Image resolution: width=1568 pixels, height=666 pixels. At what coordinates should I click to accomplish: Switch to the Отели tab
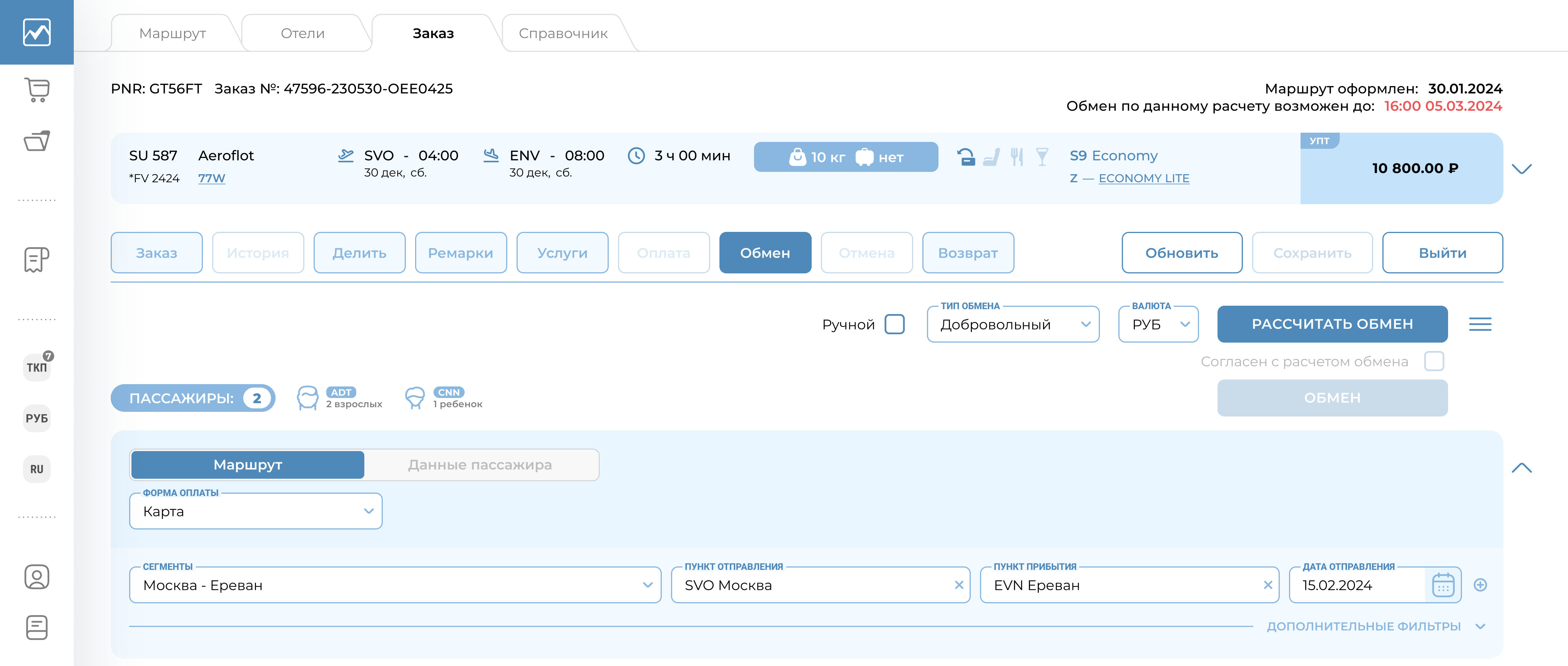coord(302,33)
